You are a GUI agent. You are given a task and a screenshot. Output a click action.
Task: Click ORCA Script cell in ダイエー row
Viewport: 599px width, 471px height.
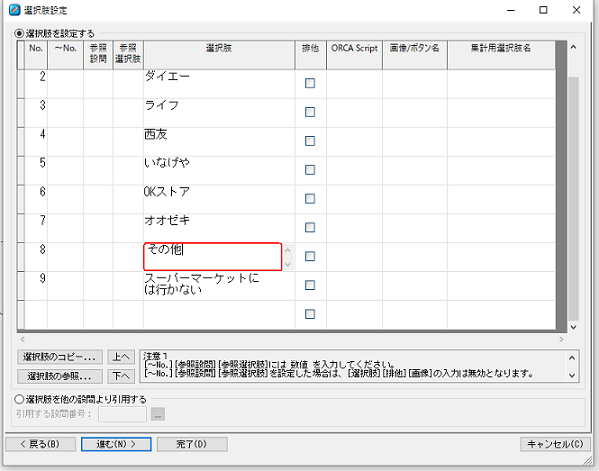pos(355,84)
